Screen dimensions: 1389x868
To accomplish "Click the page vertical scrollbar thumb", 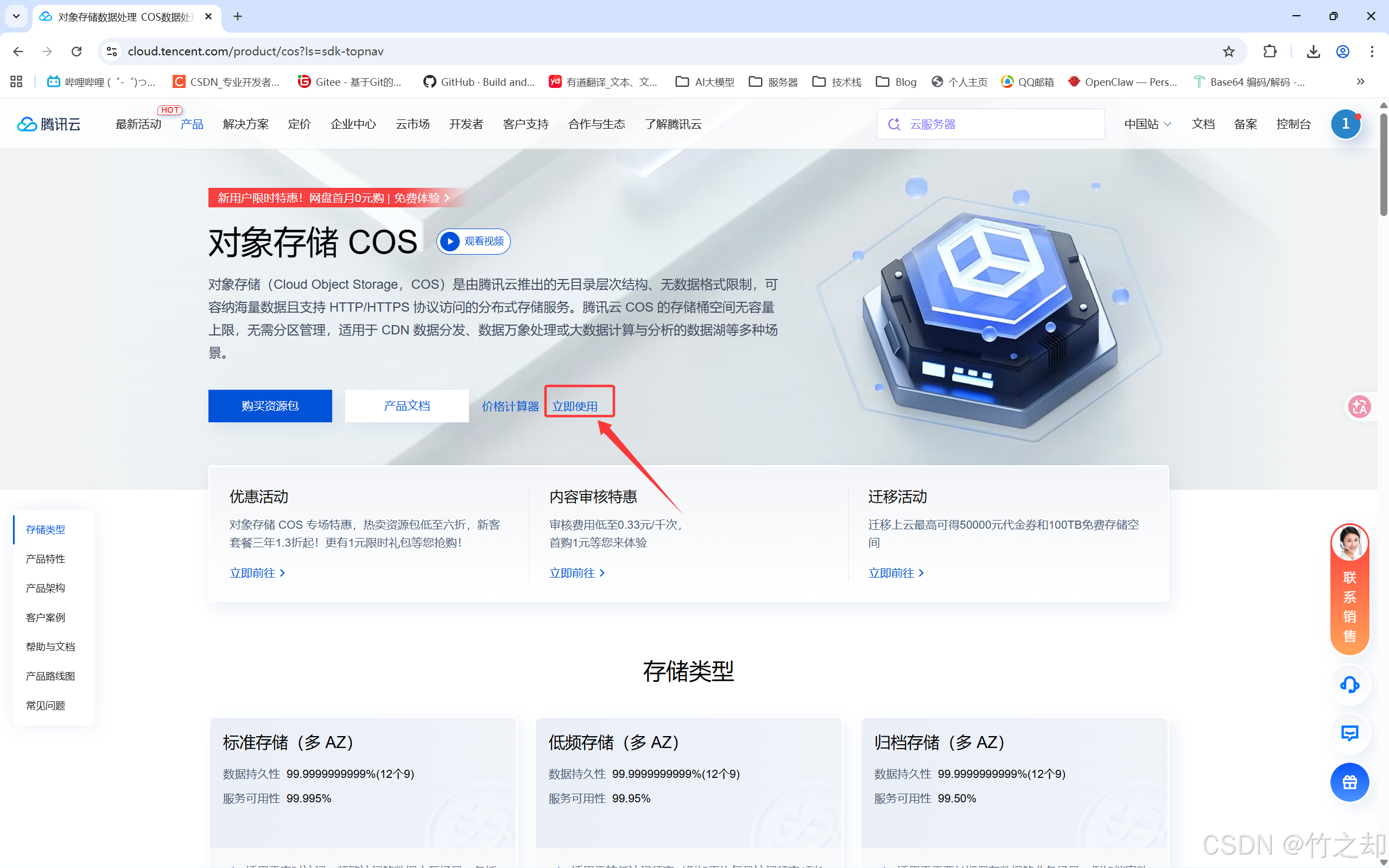I will click(1383, 165).
